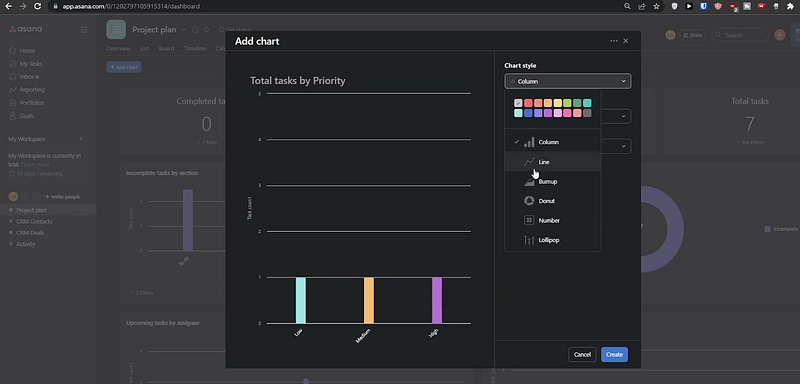Click the Column bars icon in the list
This screenshot has height=384, width=800.
[x=529, y=142]
